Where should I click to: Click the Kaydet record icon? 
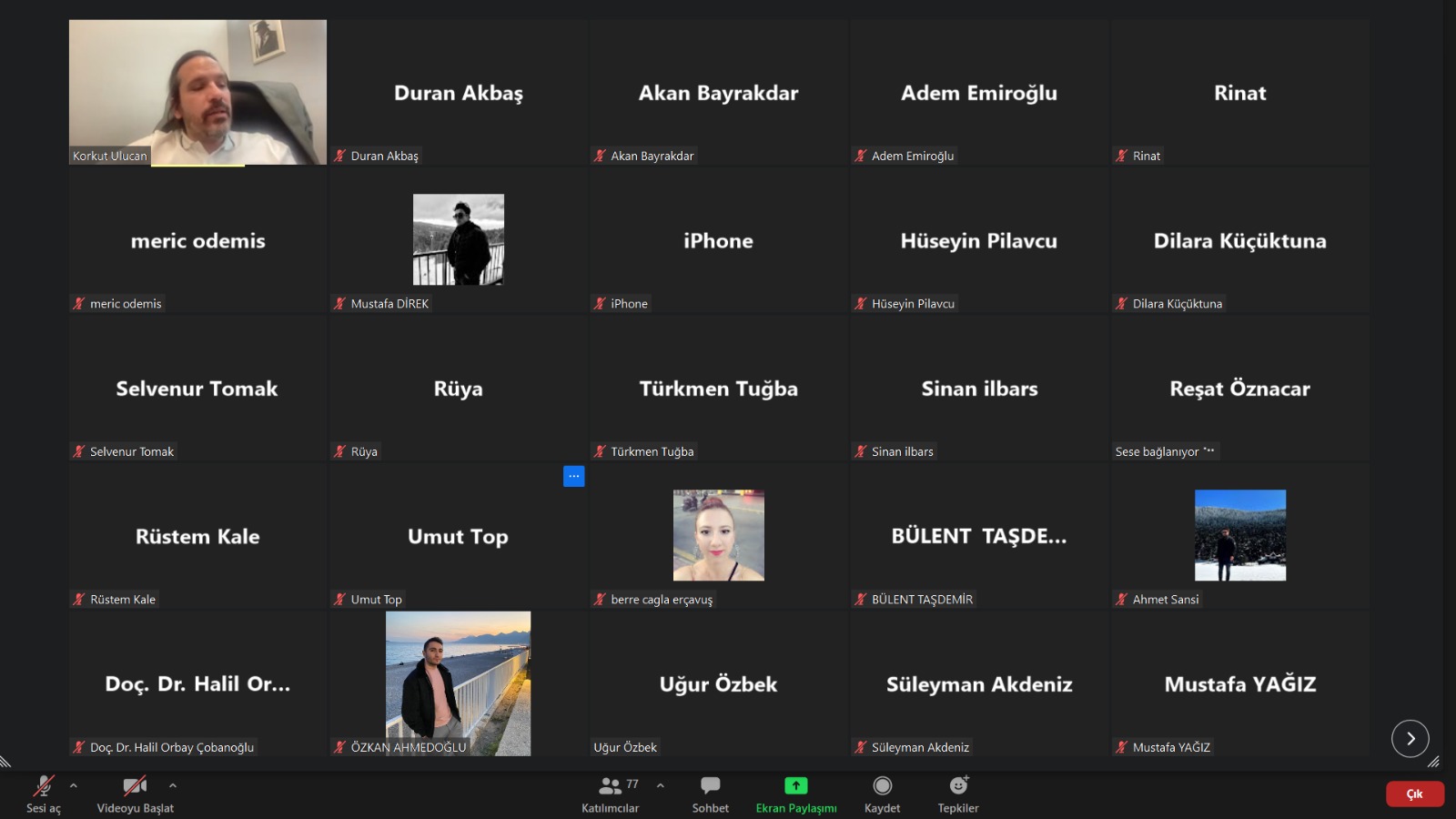click(882, 786)
